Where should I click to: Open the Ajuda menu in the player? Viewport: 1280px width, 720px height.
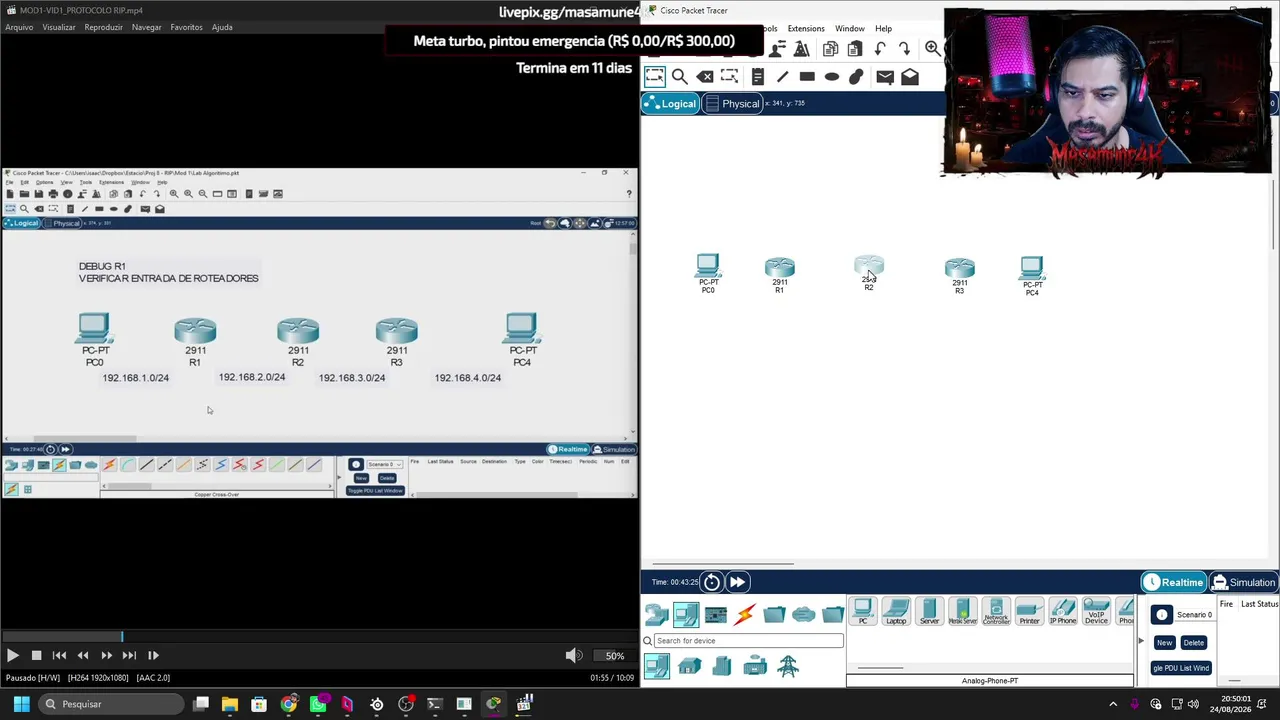[x=222, y=27]
